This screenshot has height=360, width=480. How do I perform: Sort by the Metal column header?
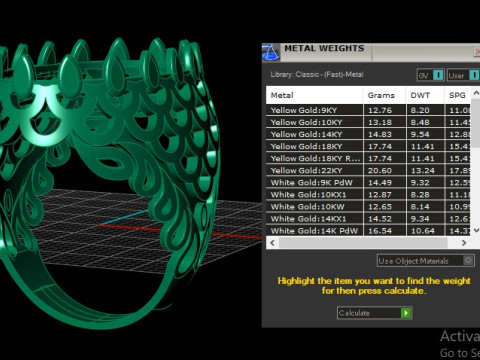[314, 95]
